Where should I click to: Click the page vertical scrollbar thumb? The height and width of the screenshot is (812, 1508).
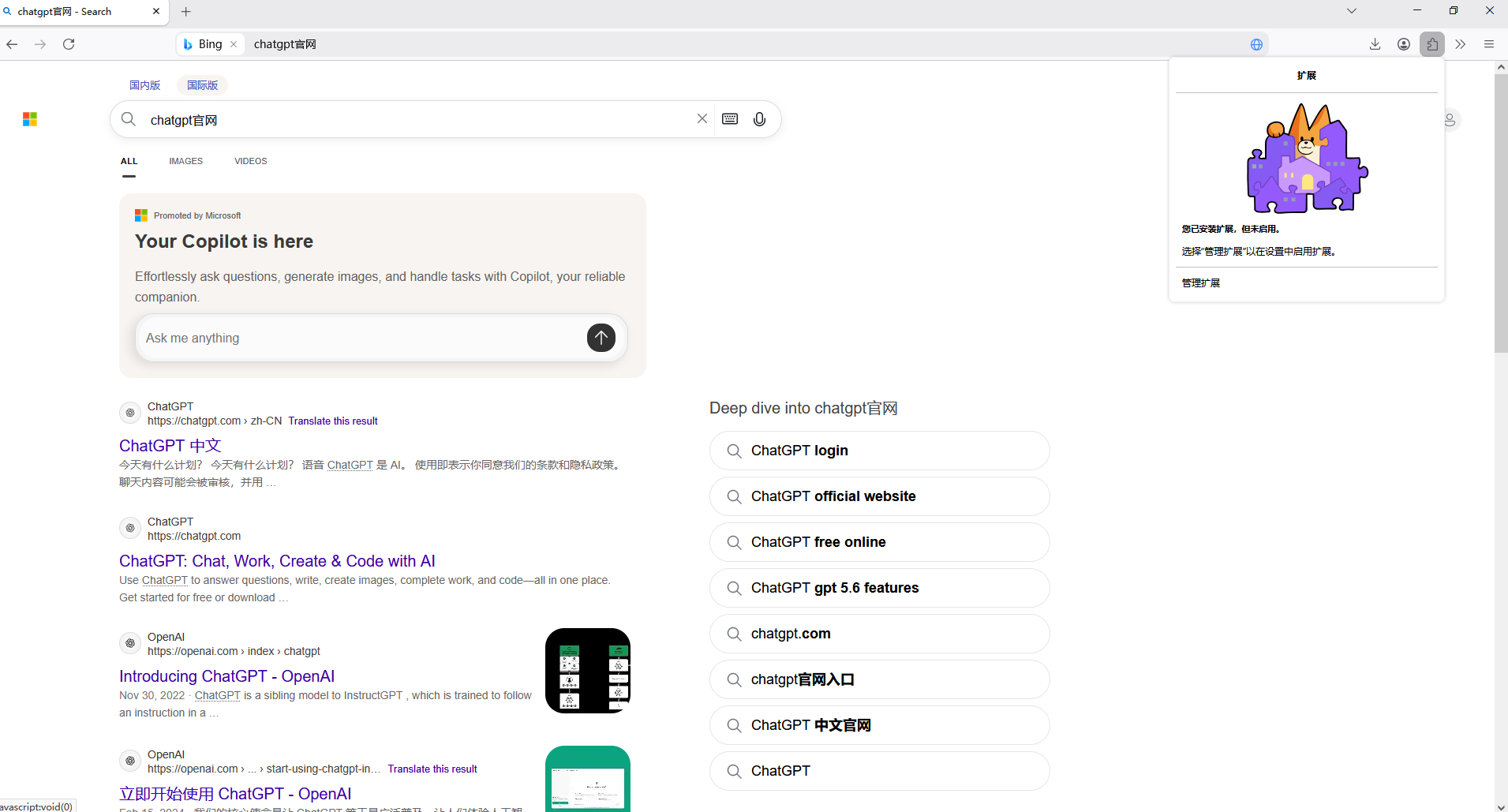pyautogui.click(x=1501, y=213)
